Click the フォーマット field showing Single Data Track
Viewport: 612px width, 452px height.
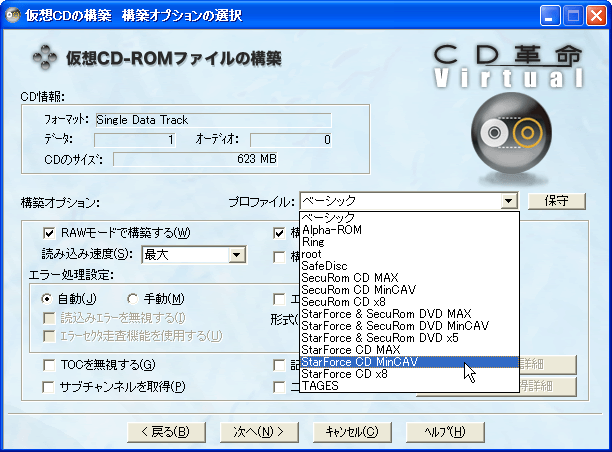[213, 120]
